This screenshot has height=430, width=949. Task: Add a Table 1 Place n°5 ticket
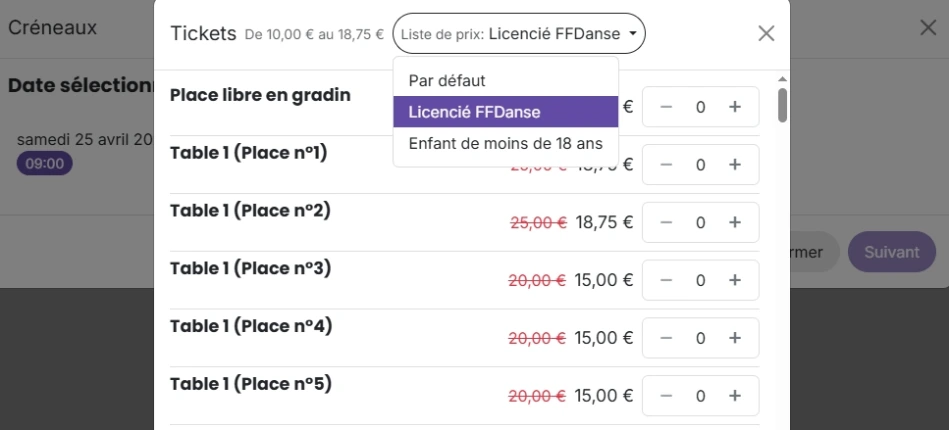click(735, 396)
